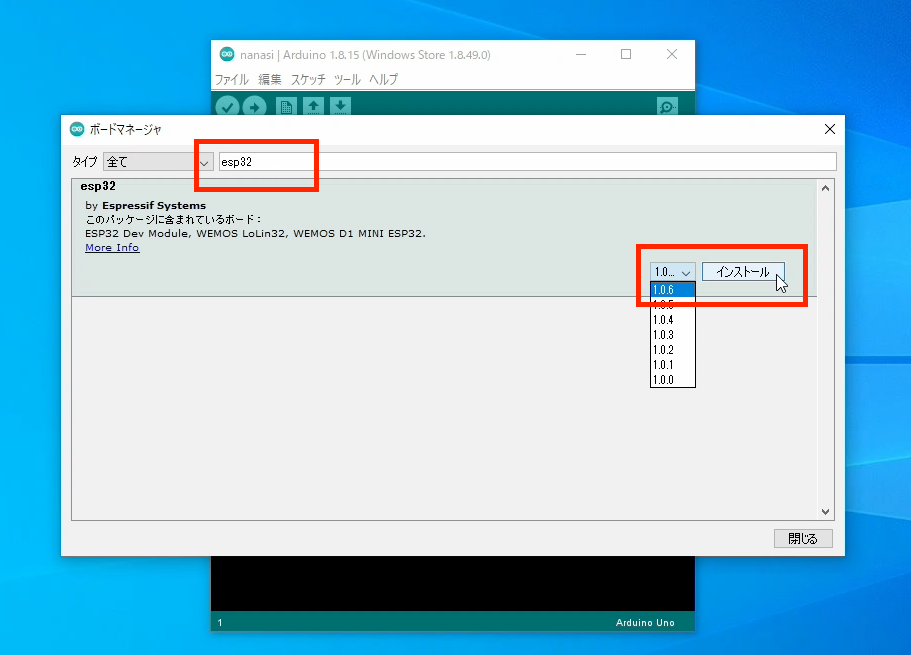Click the このパッケージに含まれているボード text

coord(173,219)
